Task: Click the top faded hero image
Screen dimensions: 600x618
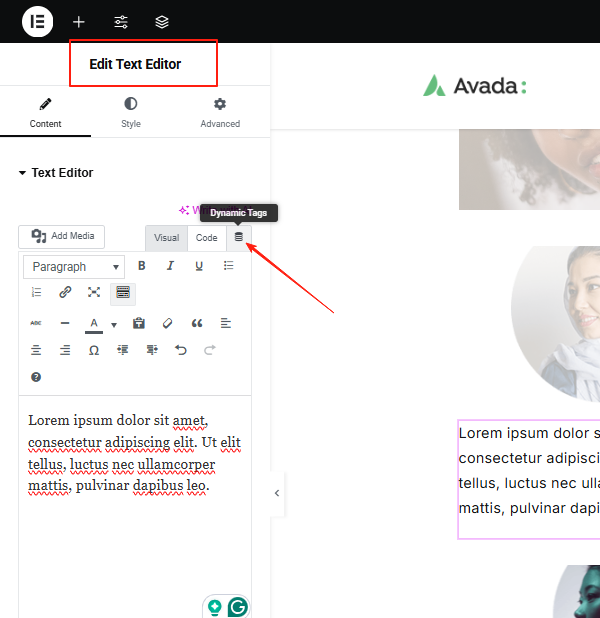Action: [x=529, y=169]
